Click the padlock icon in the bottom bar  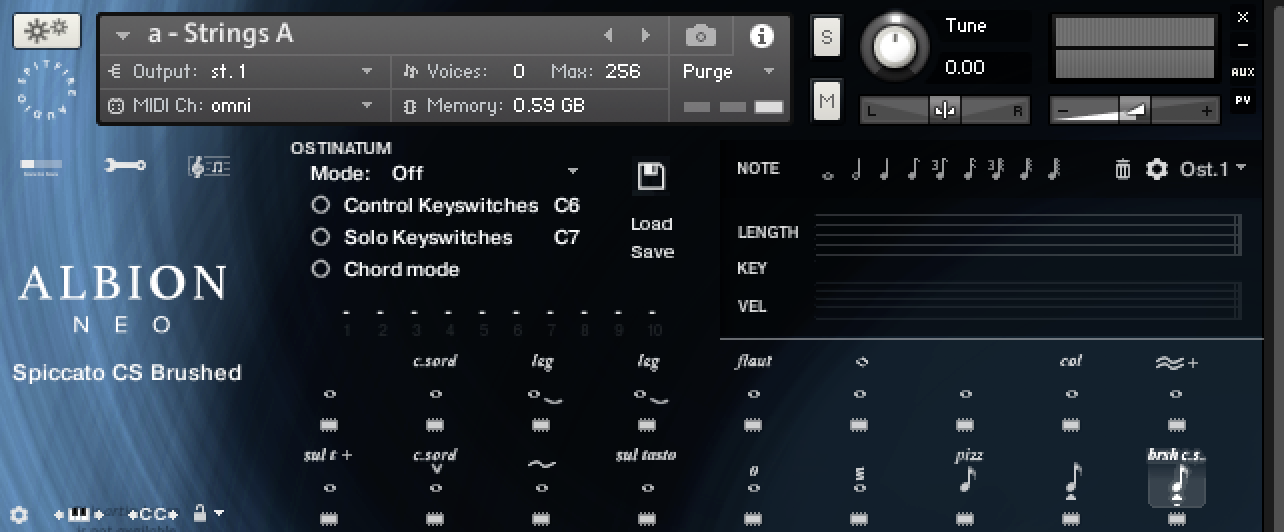tap(199, 513)
